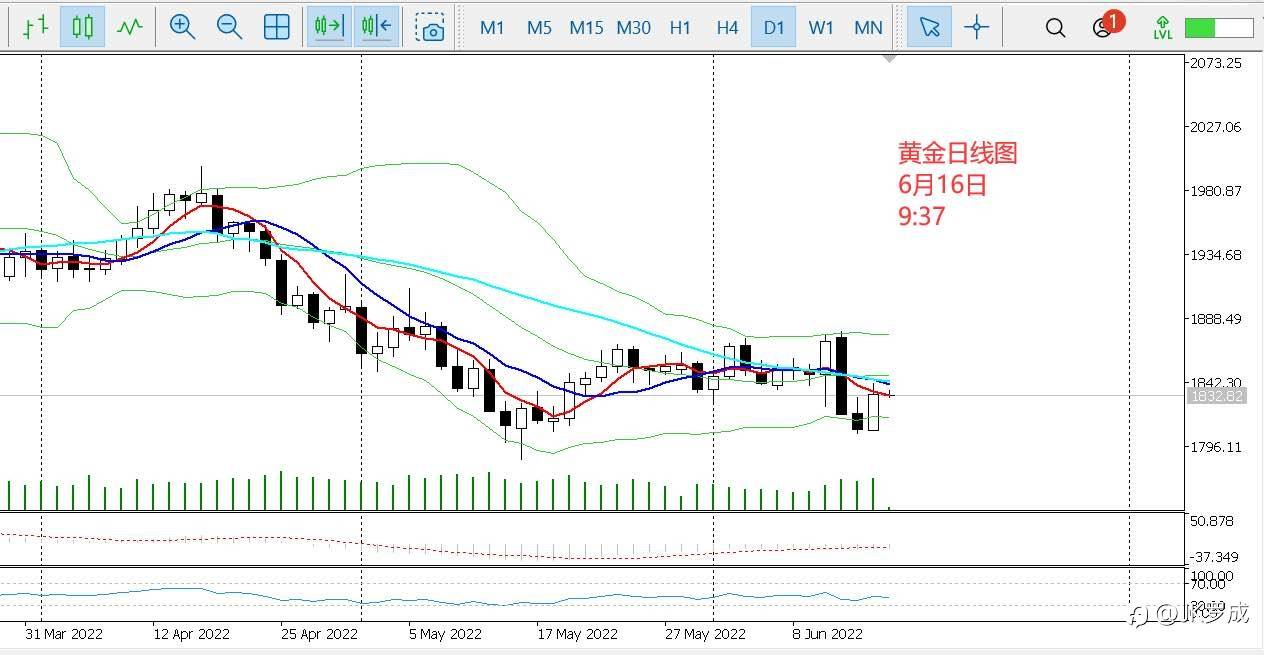Select the red 黄金日线图 text label
Viewport: 1264px width, 655px height.
click(957, 153)
